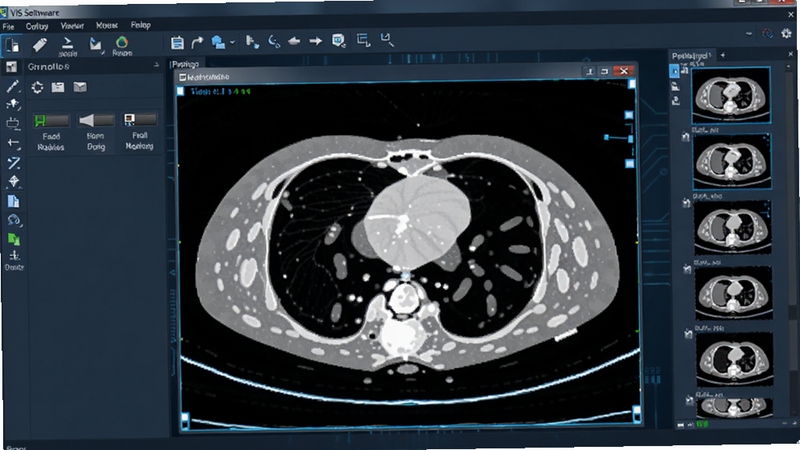The height and width of the screenshot is (450, 800).
Task: Click the flag-with-drop toolbar icon
Action: tap(252, 41)
